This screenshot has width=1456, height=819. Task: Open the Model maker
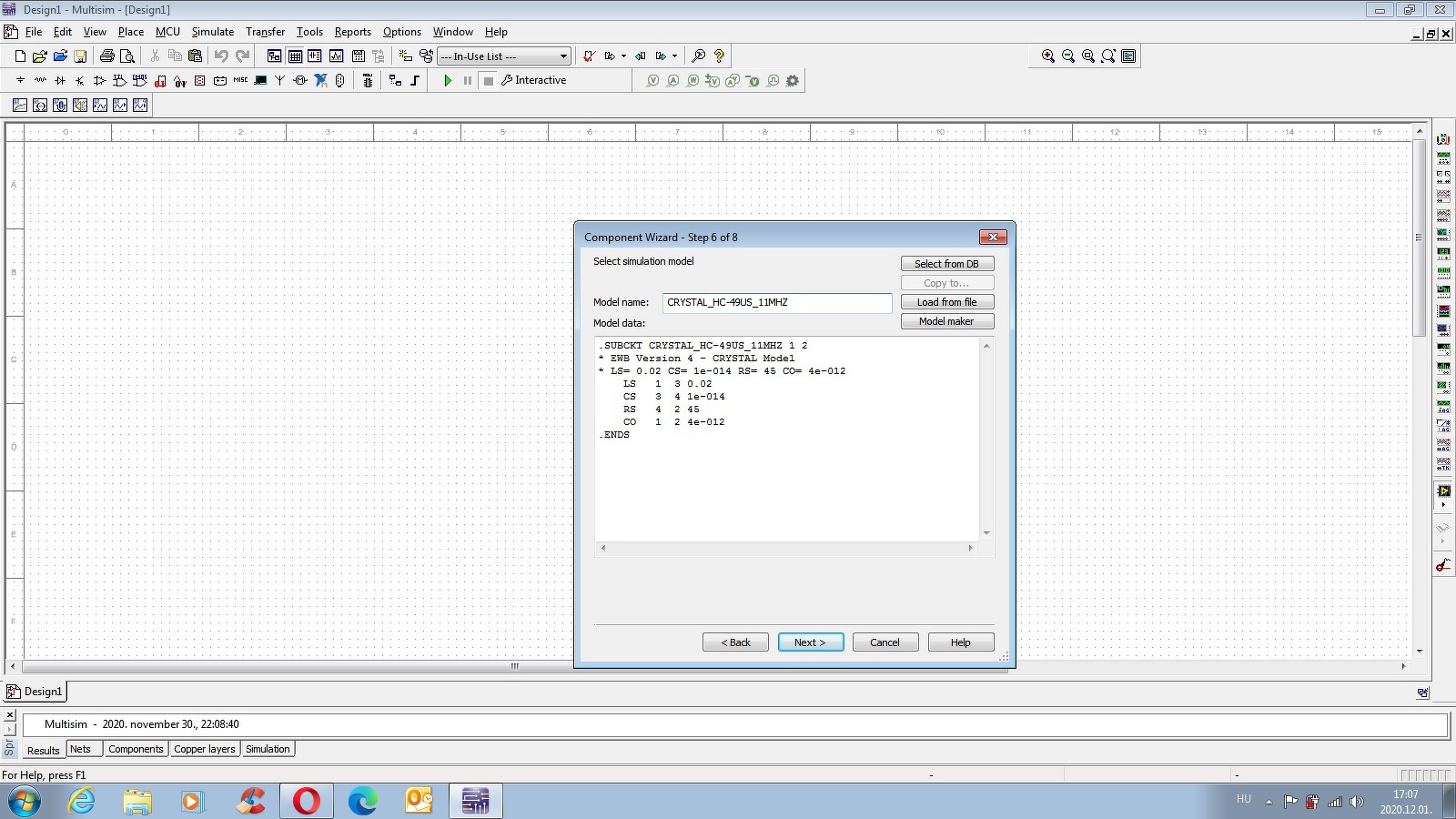[x=947, y=321]
